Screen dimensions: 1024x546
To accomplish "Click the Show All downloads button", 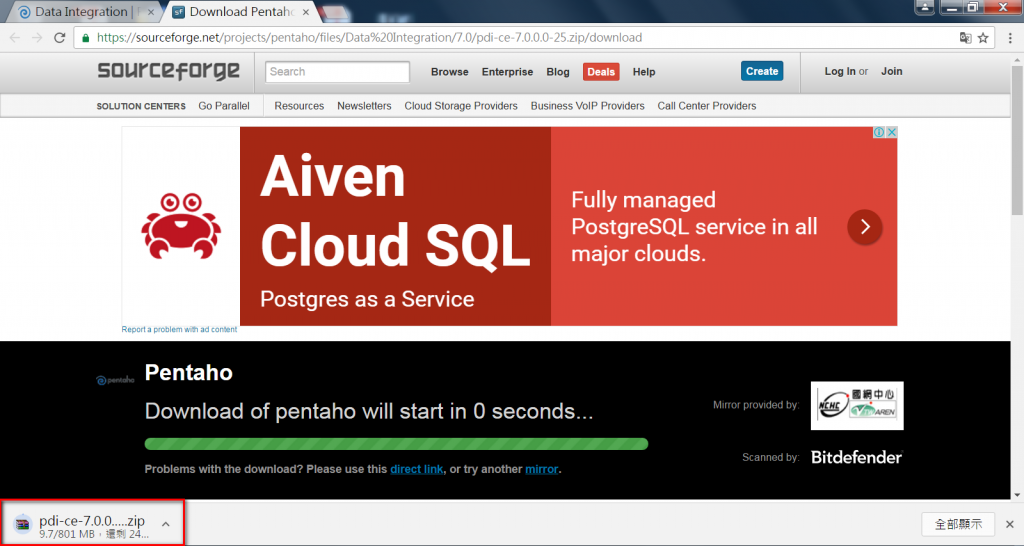I will (958, 524).
